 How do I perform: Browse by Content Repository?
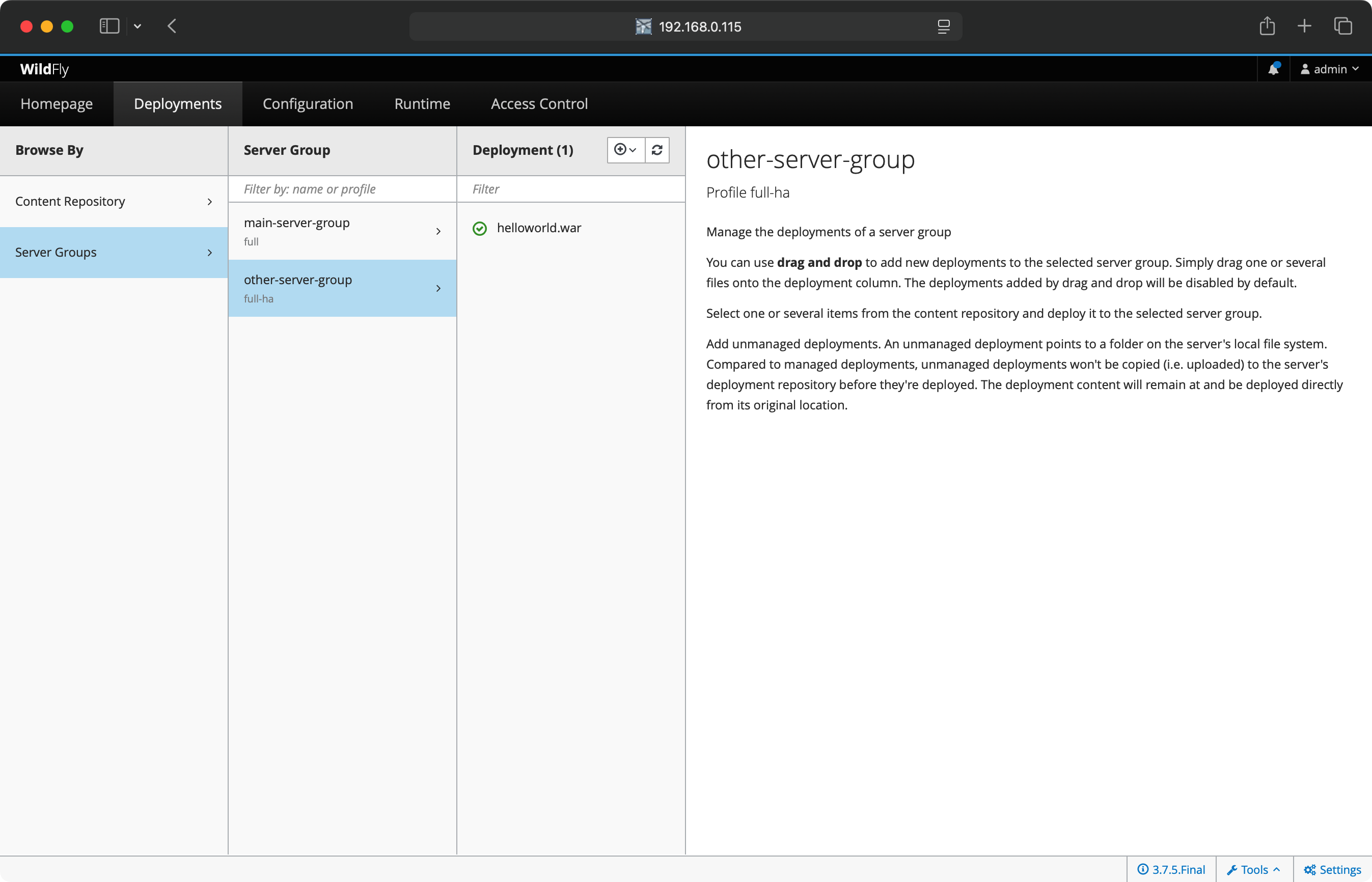[x=114, y=202]
